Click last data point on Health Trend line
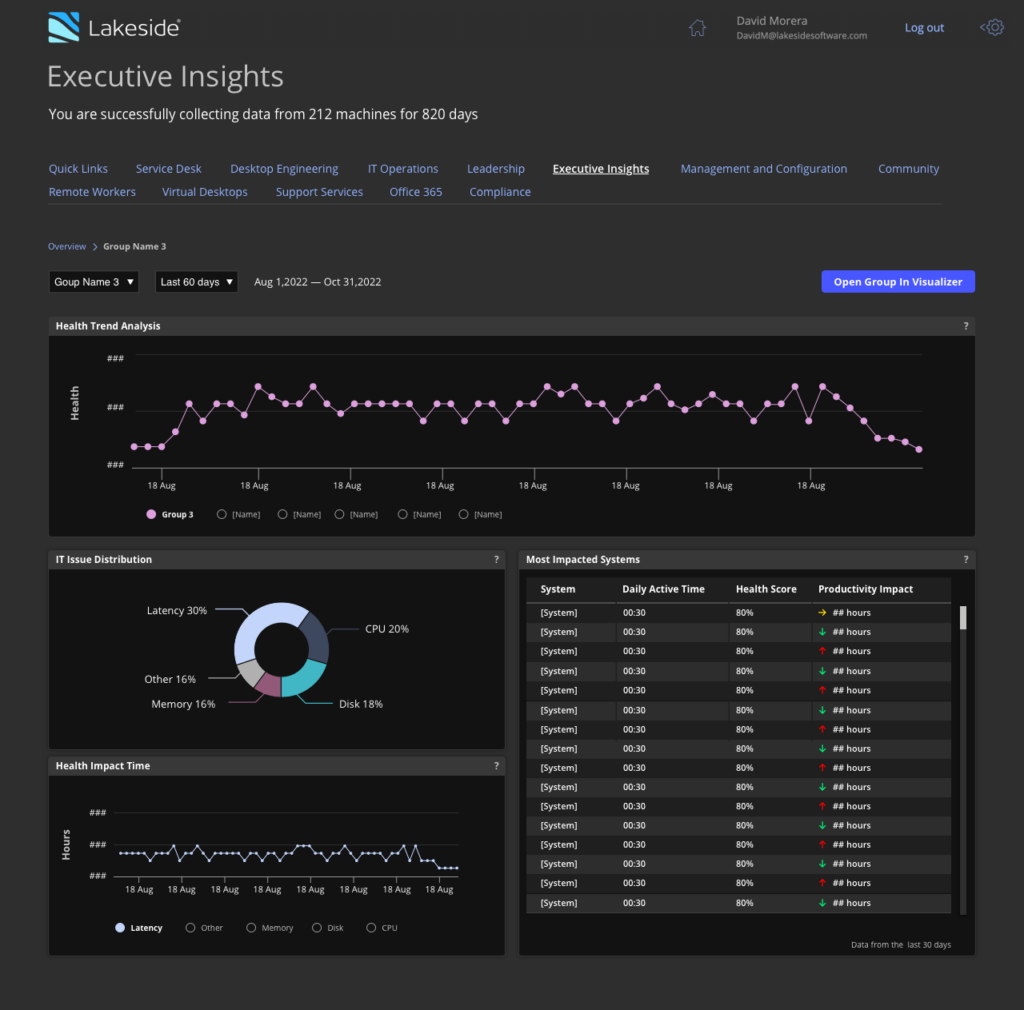Image resolution: width=1024 pixels, height=1010 pixels. point(919,449)
